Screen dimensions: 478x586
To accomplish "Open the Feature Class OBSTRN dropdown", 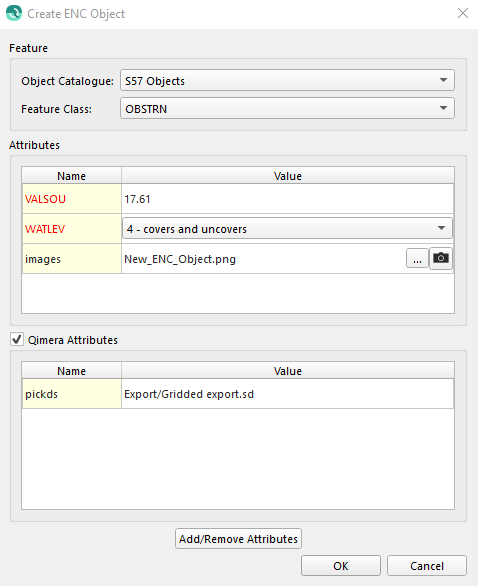I will click(287, 108).
